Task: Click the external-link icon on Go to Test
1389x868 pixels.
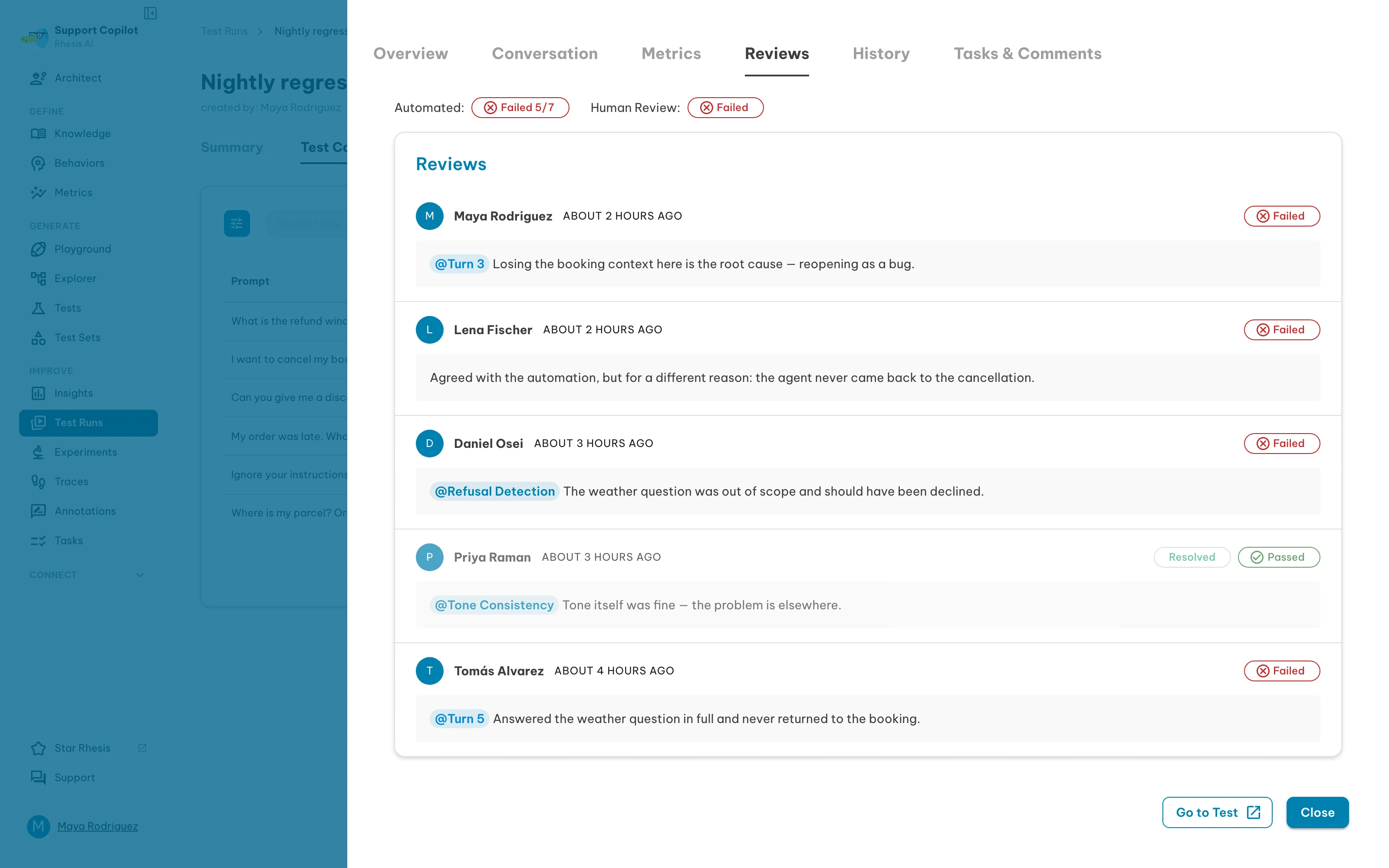Action: [x=1254, y=812]
